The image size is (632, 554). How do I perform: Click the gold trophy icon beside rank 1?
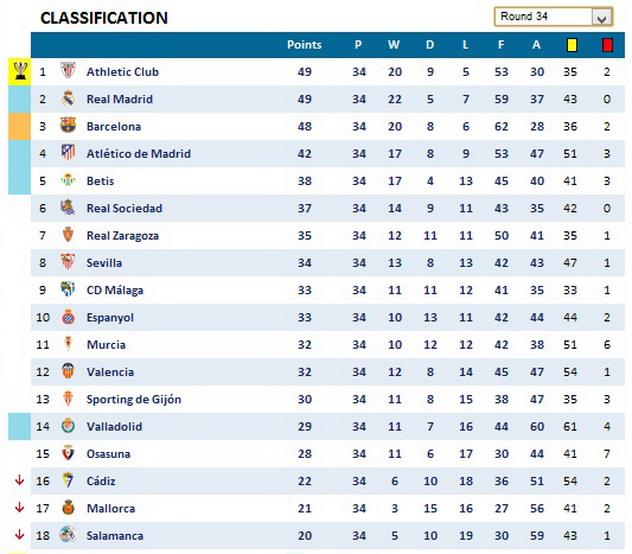tap(20, 71)
